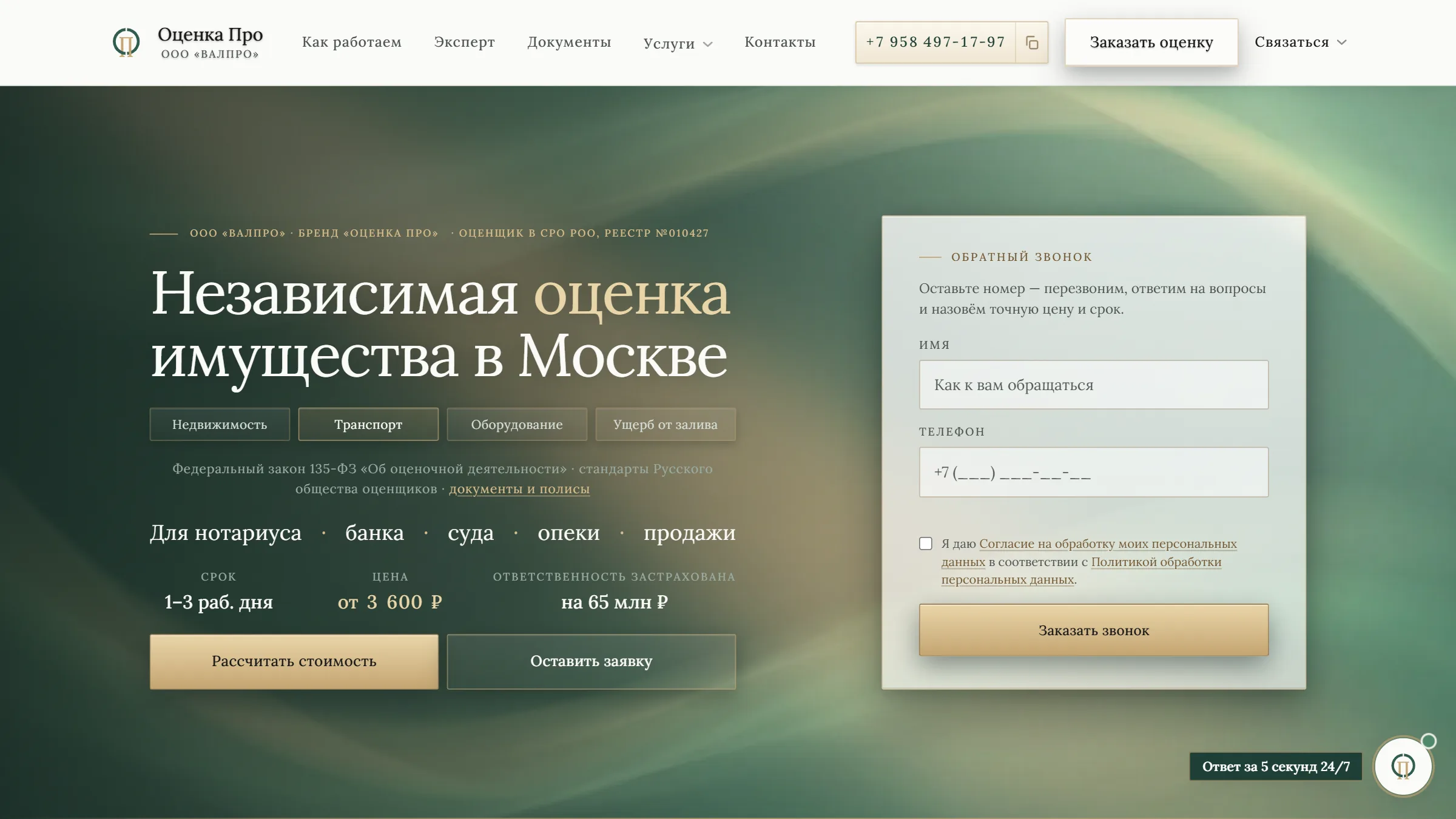Click the Для нотариуса text

click(226, 533)
